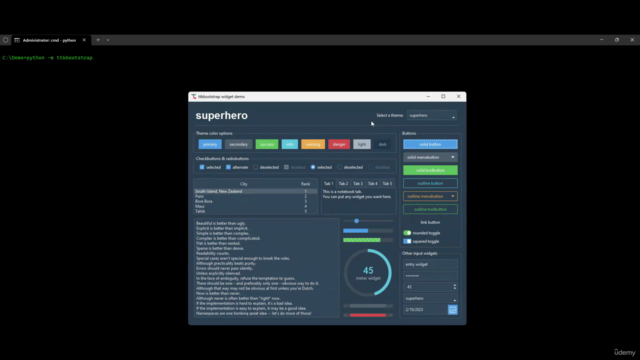Click the ttkbootstrap demo window title icon

[194, 97]
